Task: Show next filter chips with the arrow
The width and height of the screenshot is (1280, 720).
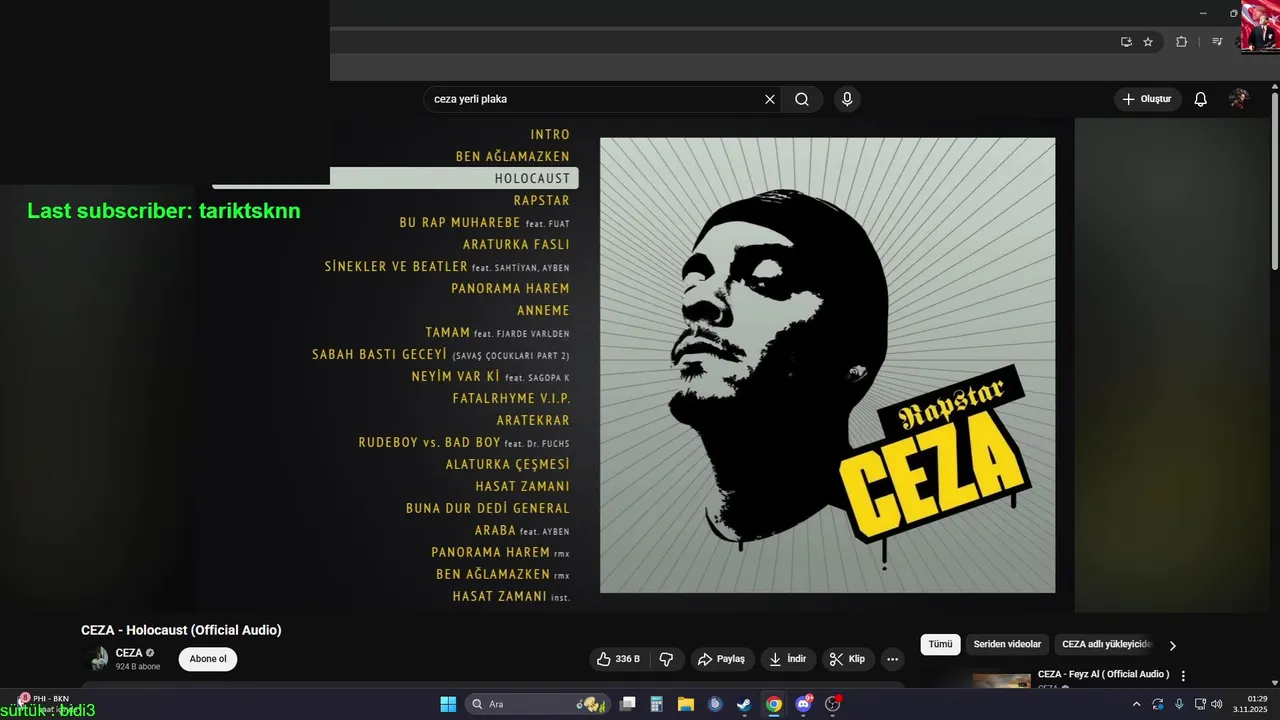Action: point(1173,645)
